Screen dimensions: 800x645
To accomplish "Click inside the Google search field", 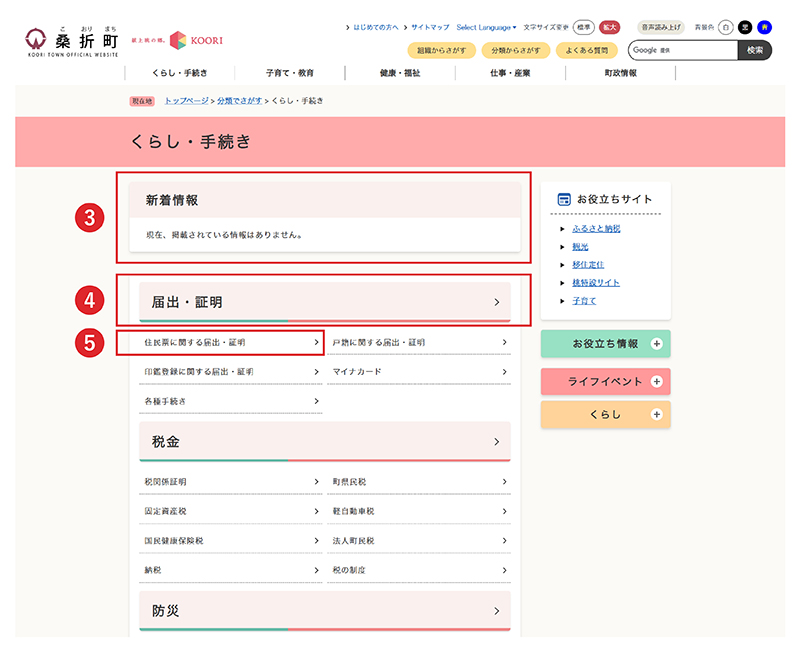I will tap(685, 49).
